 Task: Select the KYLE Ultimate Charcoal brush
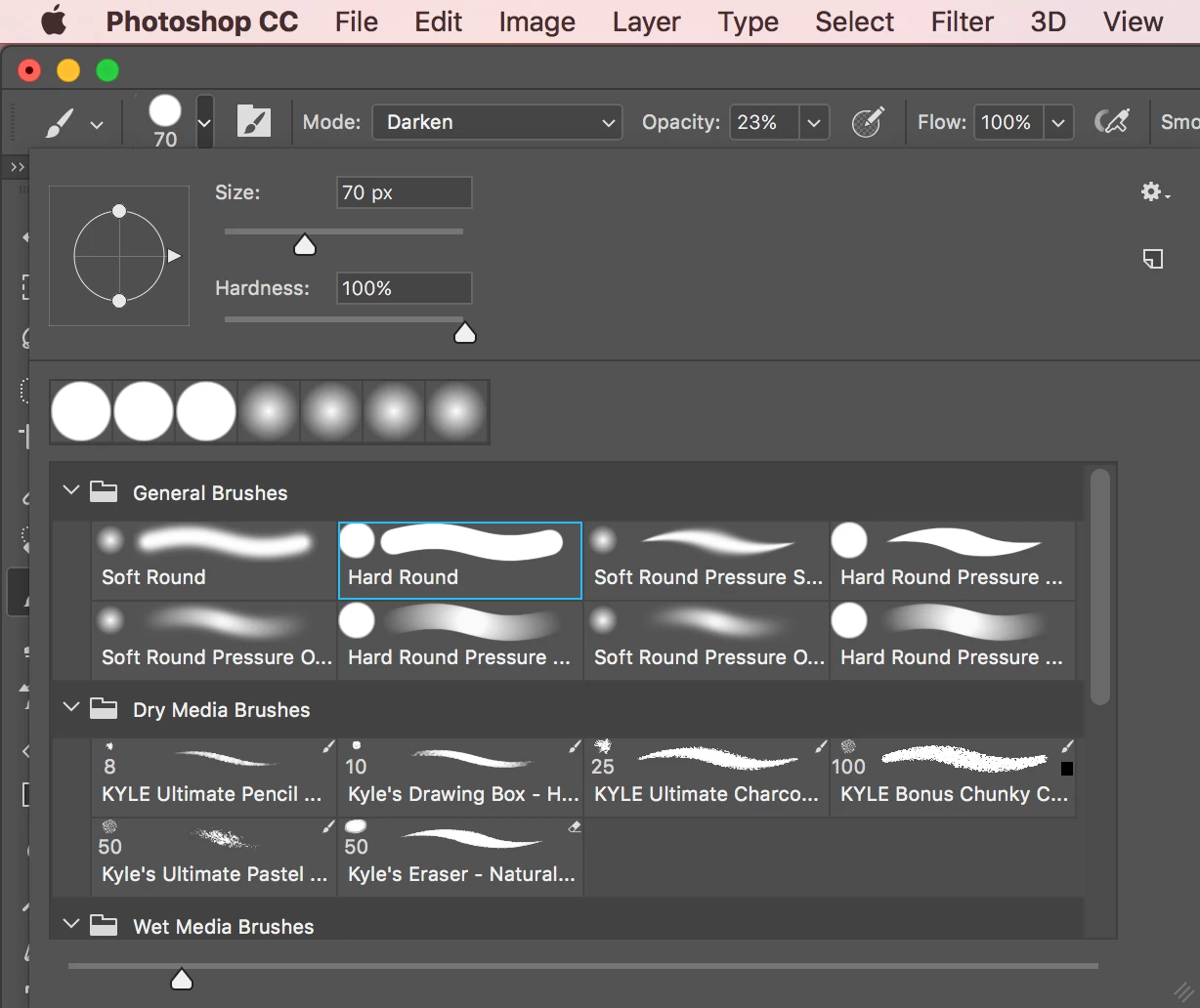[706, 777]
